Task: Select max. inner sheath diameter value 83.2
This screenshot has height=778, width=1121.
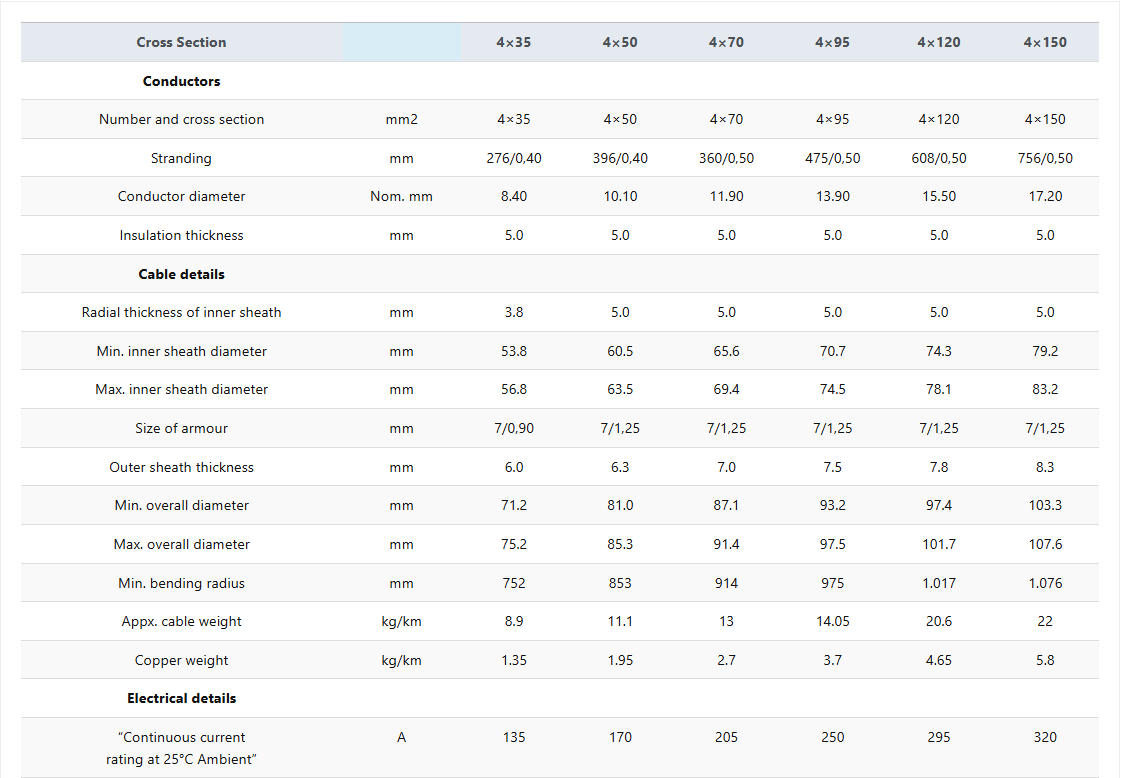Action: [1045, 389]
